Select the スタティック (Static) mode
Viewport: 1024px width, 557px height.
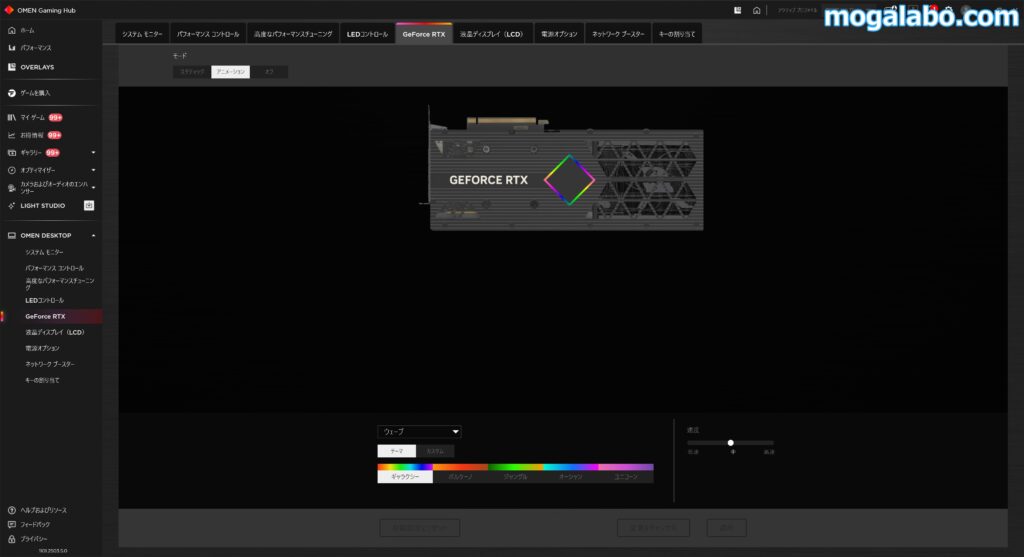tap(192, 72)
